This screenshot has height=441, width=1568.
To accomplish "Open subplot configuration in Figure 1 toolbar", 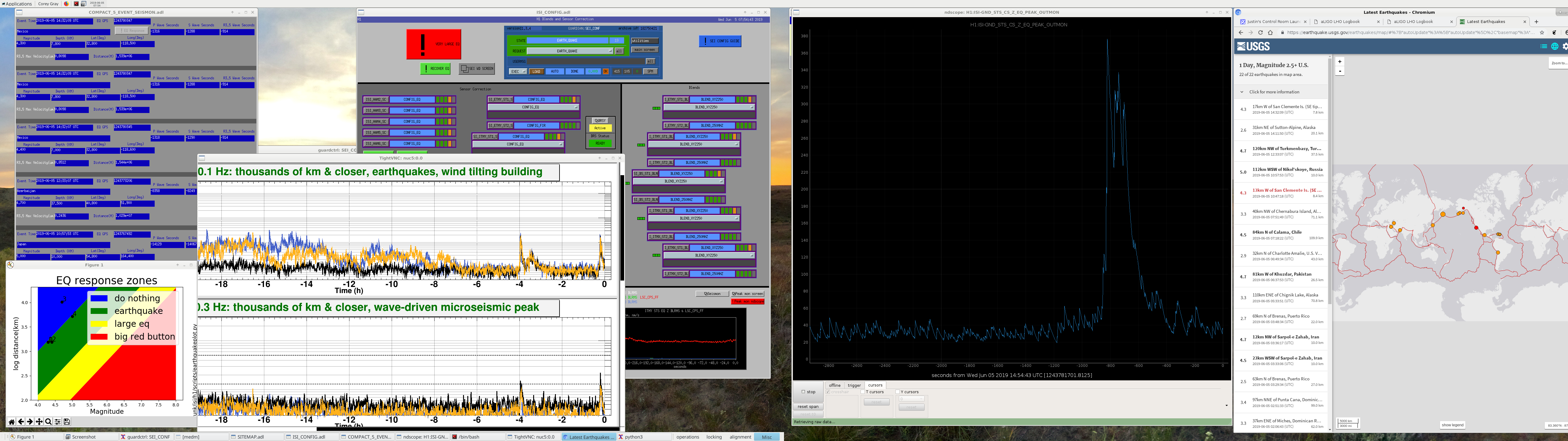I will click(57, 421).
